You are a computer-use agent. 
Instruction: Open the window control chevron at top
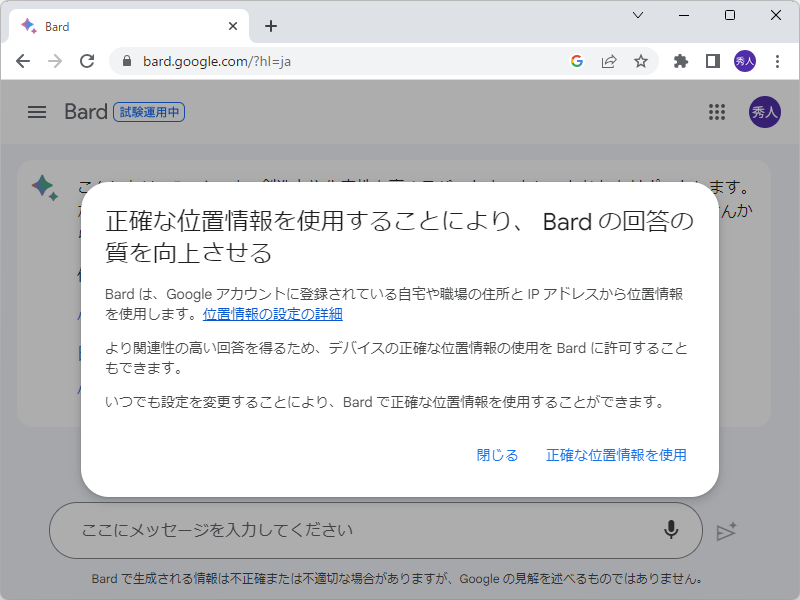click(x=637, y=15)
